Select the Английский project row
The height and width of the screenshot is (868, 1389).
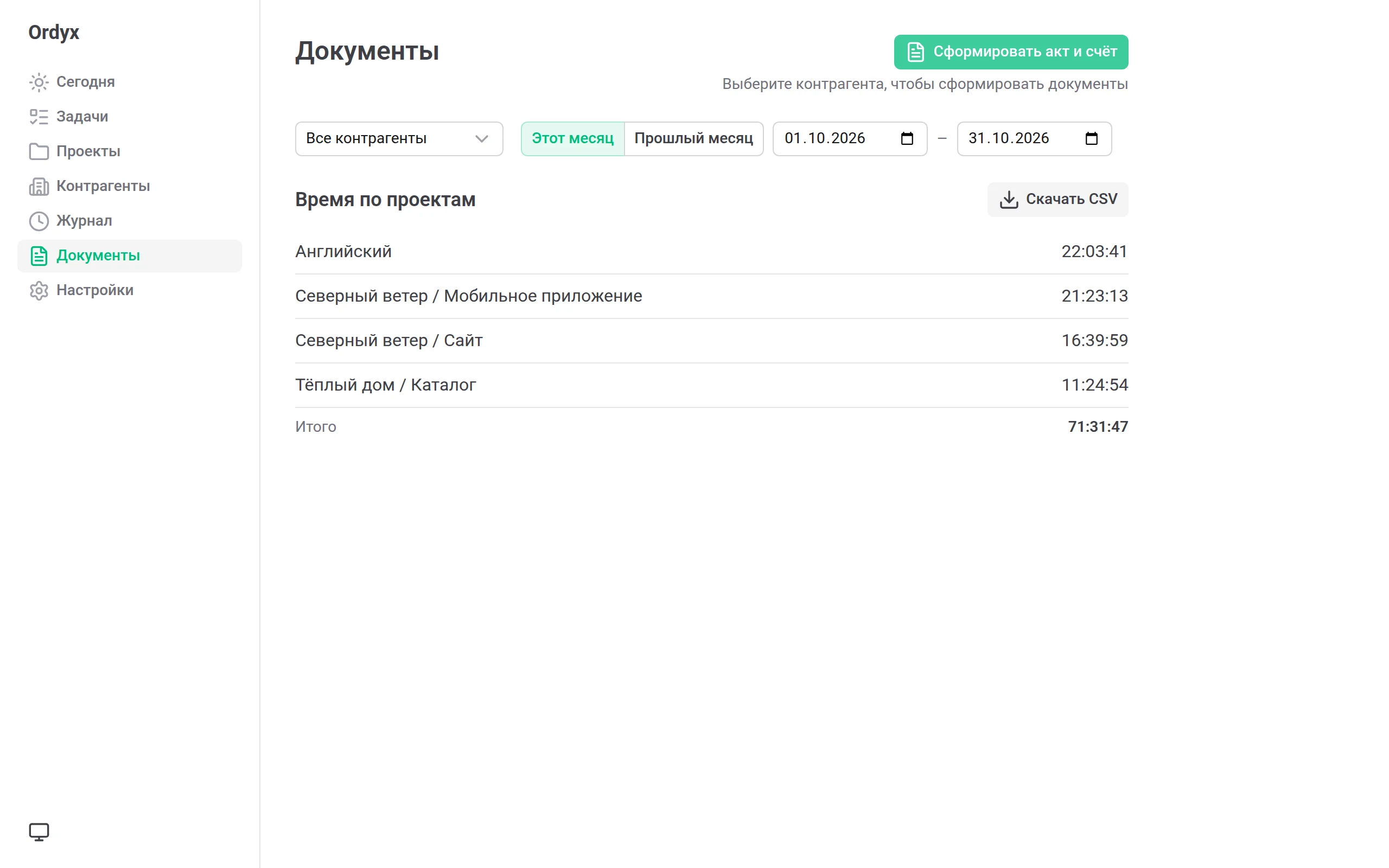click(x=711, y=251)
